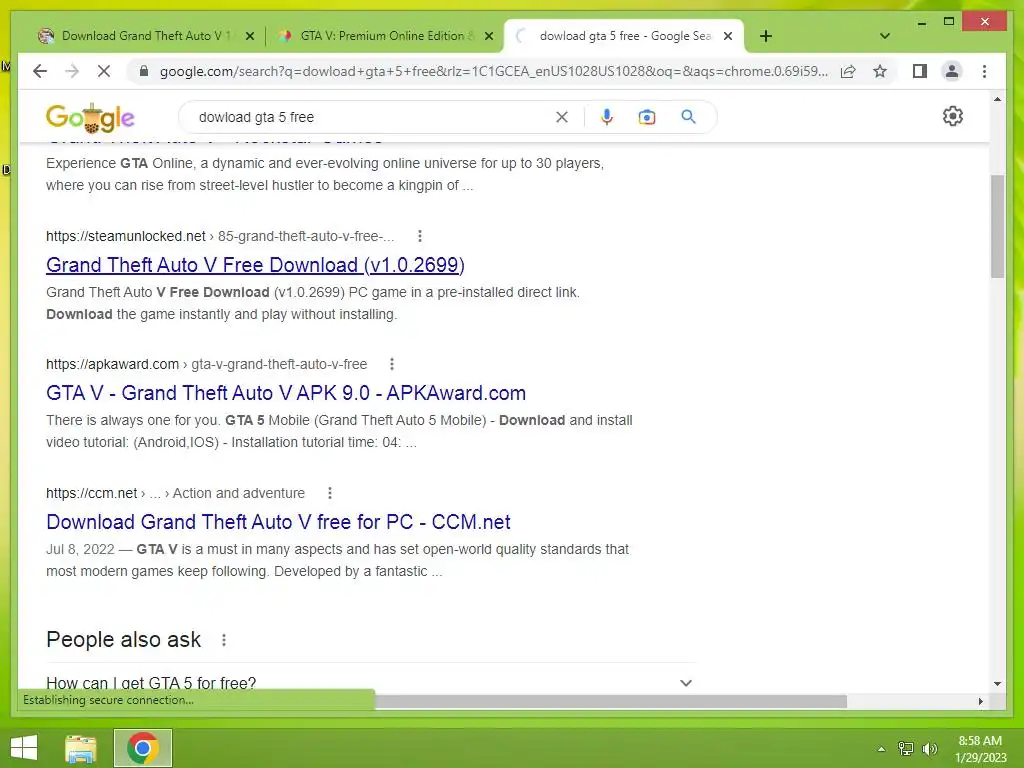Open steamunlocked result options menu
1024x768 pixels.
coord(420,236)
